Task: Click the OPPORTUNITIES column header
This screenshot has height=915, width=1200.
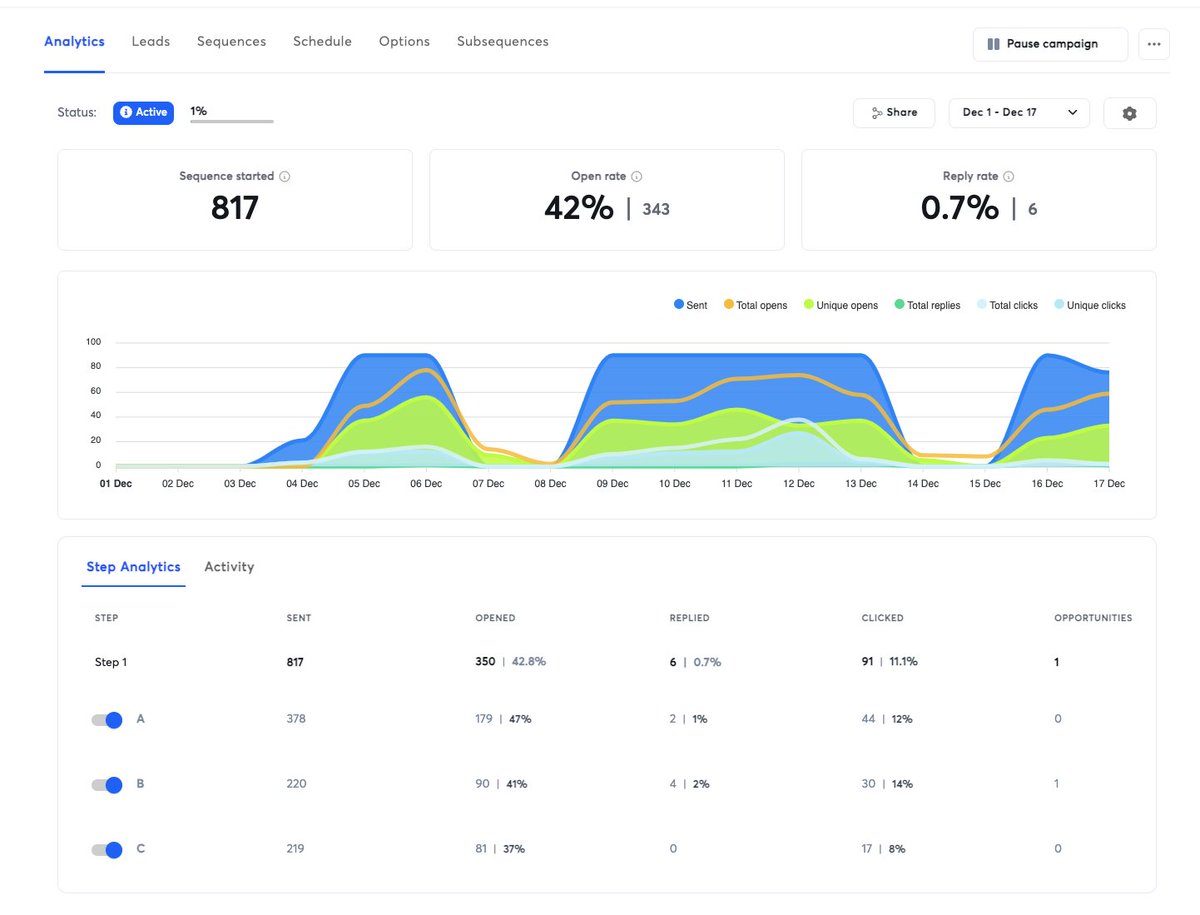Action: point(1093,618)
